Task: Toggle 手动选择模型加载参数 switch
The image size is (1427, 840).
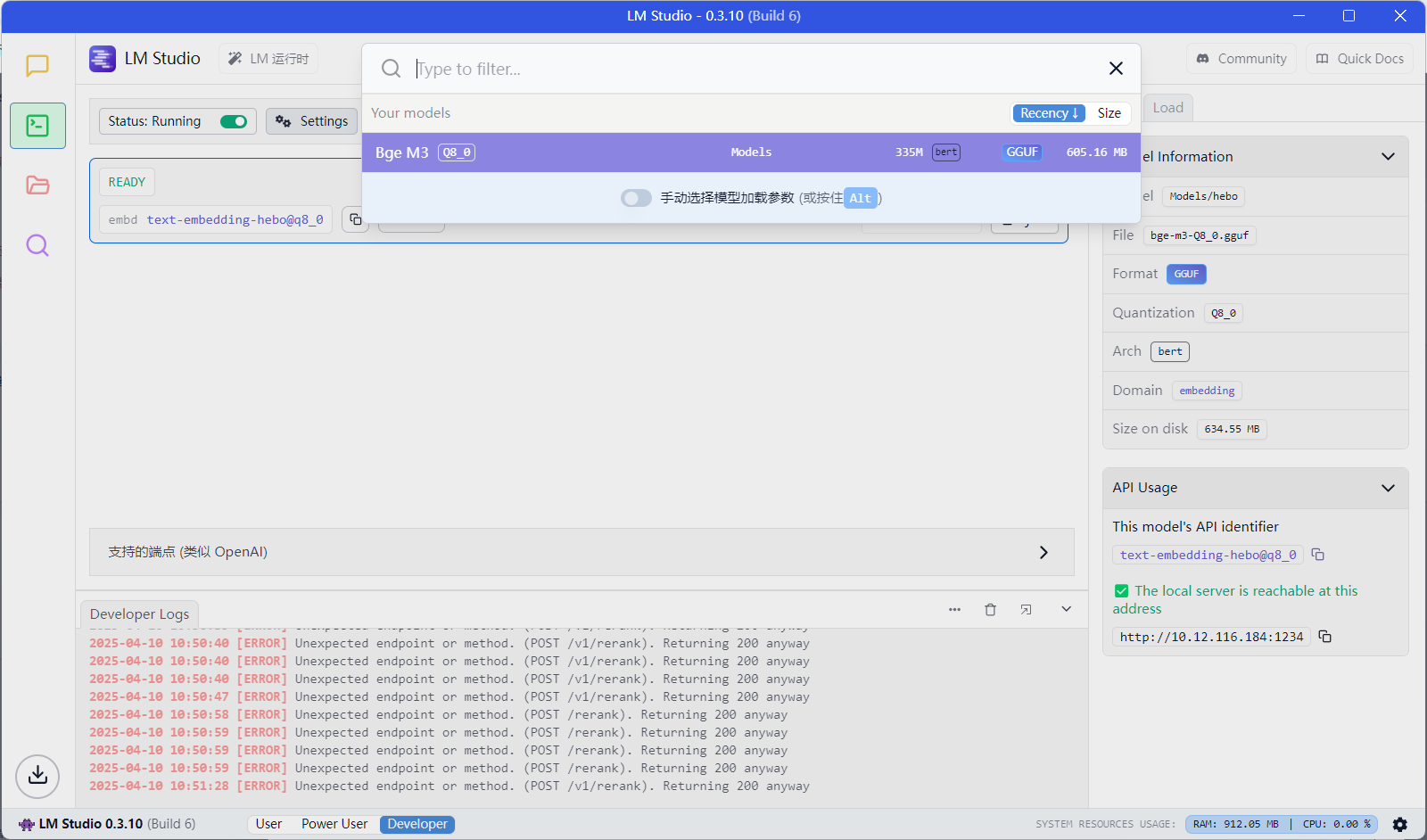Action: 636,198
